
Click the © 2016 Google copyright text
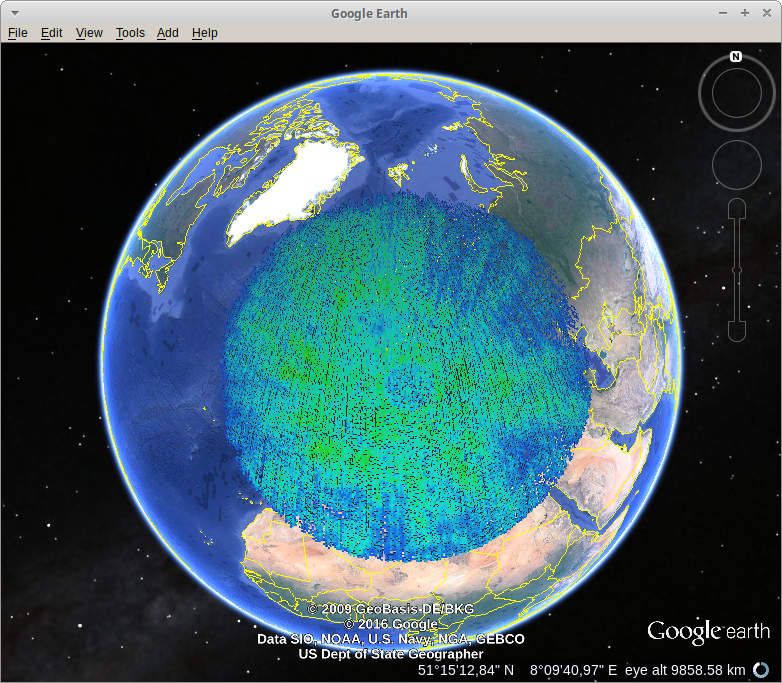pyautogui.click(x=391, y=624)
